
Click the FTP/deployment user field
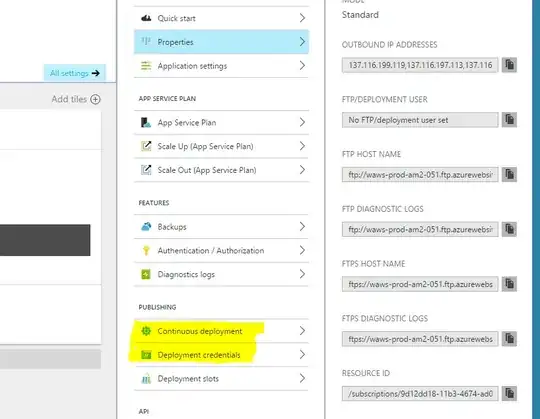point(420,119)
